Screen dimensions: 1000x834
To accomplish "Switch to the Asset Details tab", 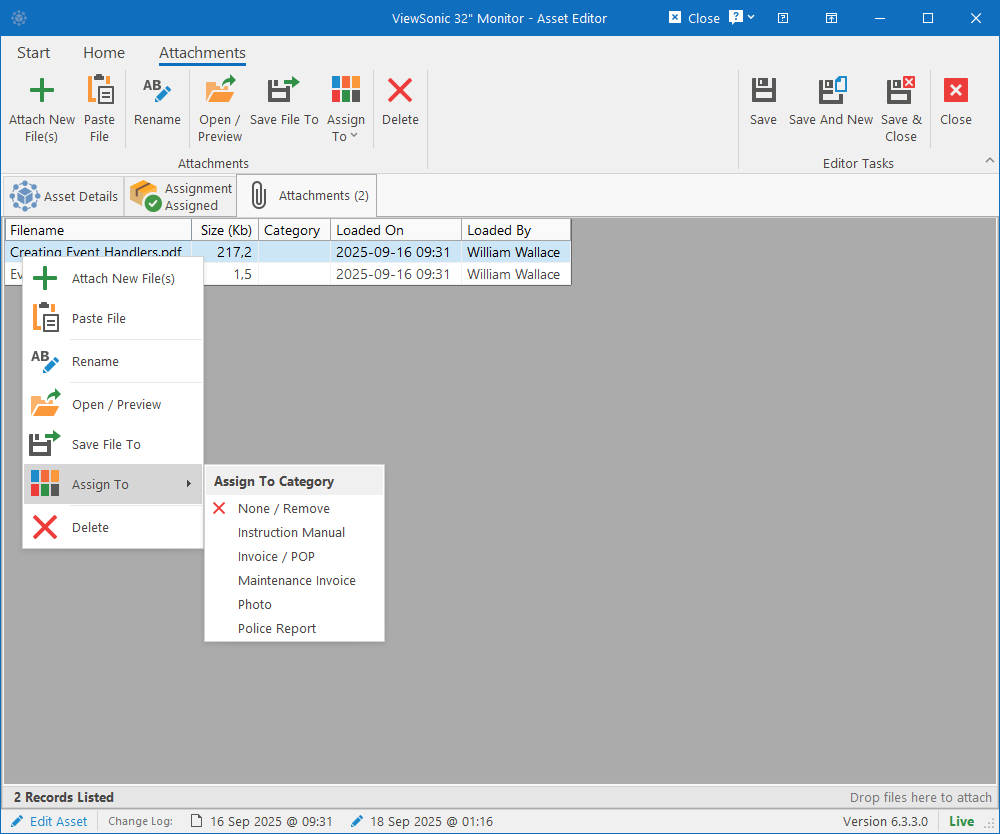I will pos(64,196).
